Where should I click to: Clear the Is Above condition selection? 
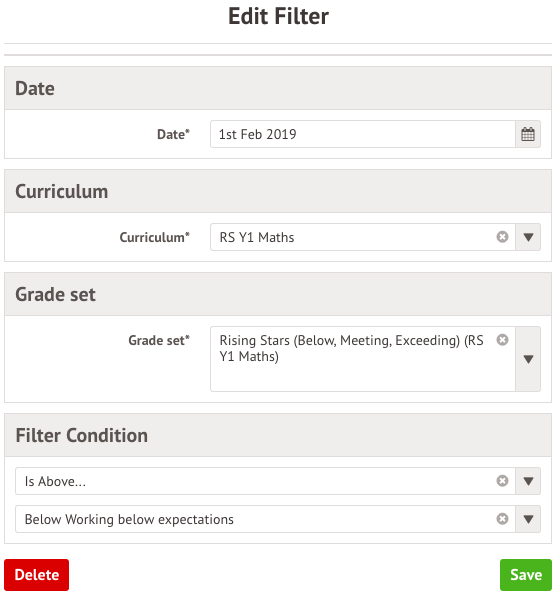tap(502, 481)
